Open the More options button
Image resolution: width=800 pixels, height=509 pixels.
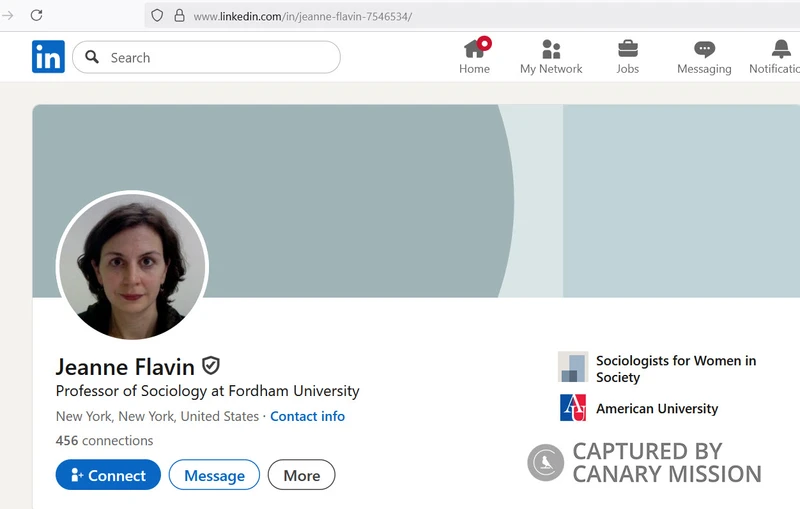pos(302,475)
